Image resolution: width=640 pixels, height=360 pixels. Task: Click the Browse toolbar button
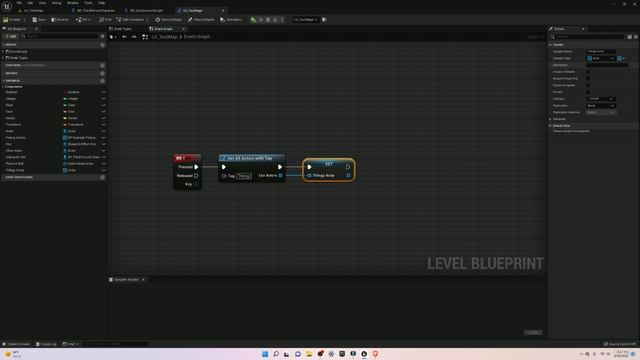pos(60,20)
